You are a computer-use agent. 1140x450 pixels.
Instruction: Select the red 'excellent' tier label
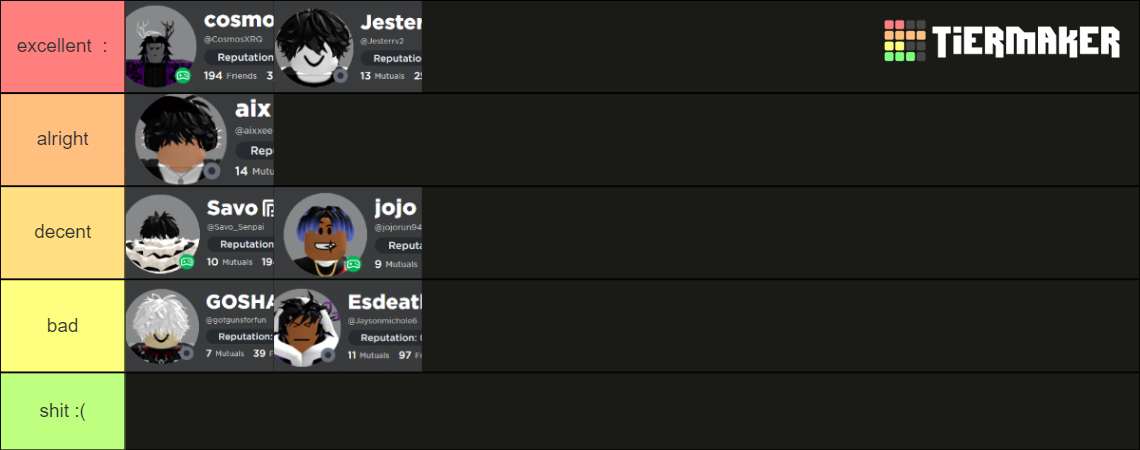tap(62, 46)
